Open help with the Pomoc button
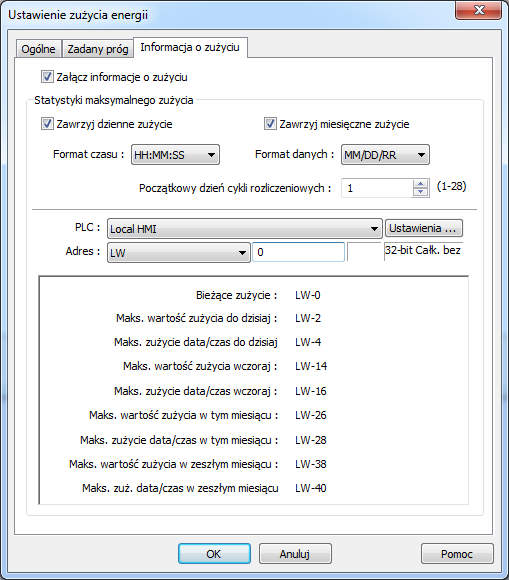509x580 pixels. [457, 554]
